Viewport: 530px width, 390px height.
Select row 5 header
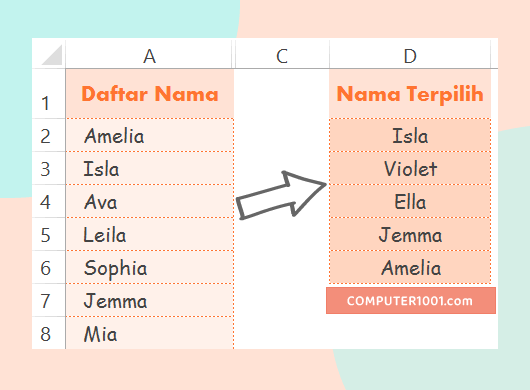pos(48,235)
